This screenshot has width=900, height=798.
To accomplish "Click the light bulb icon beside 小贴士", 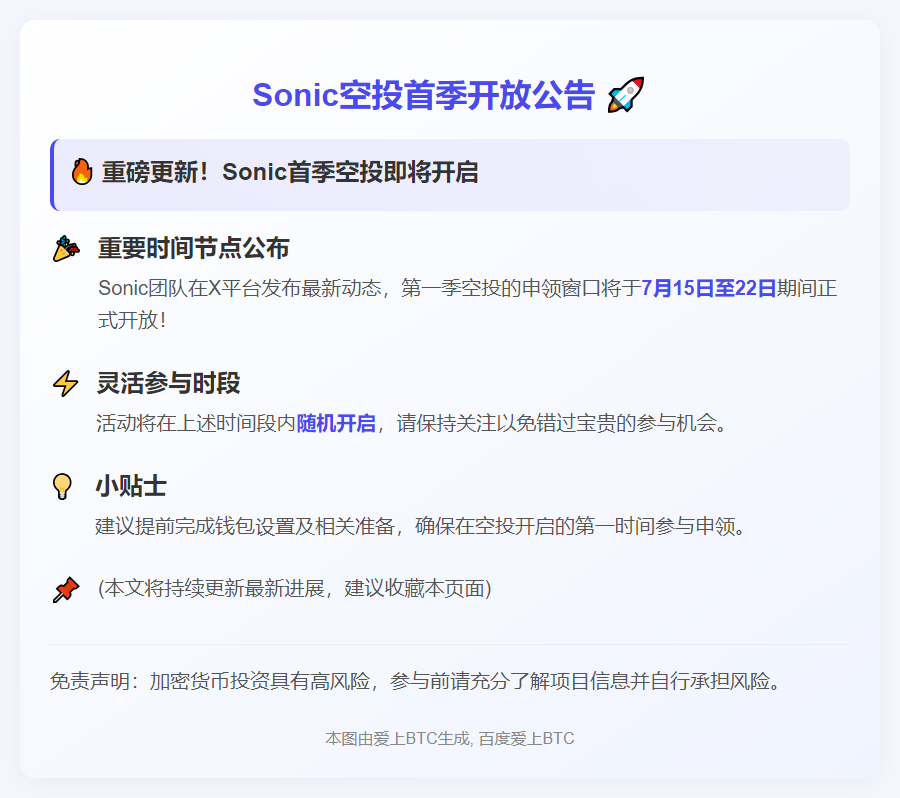I will (62, 486).
